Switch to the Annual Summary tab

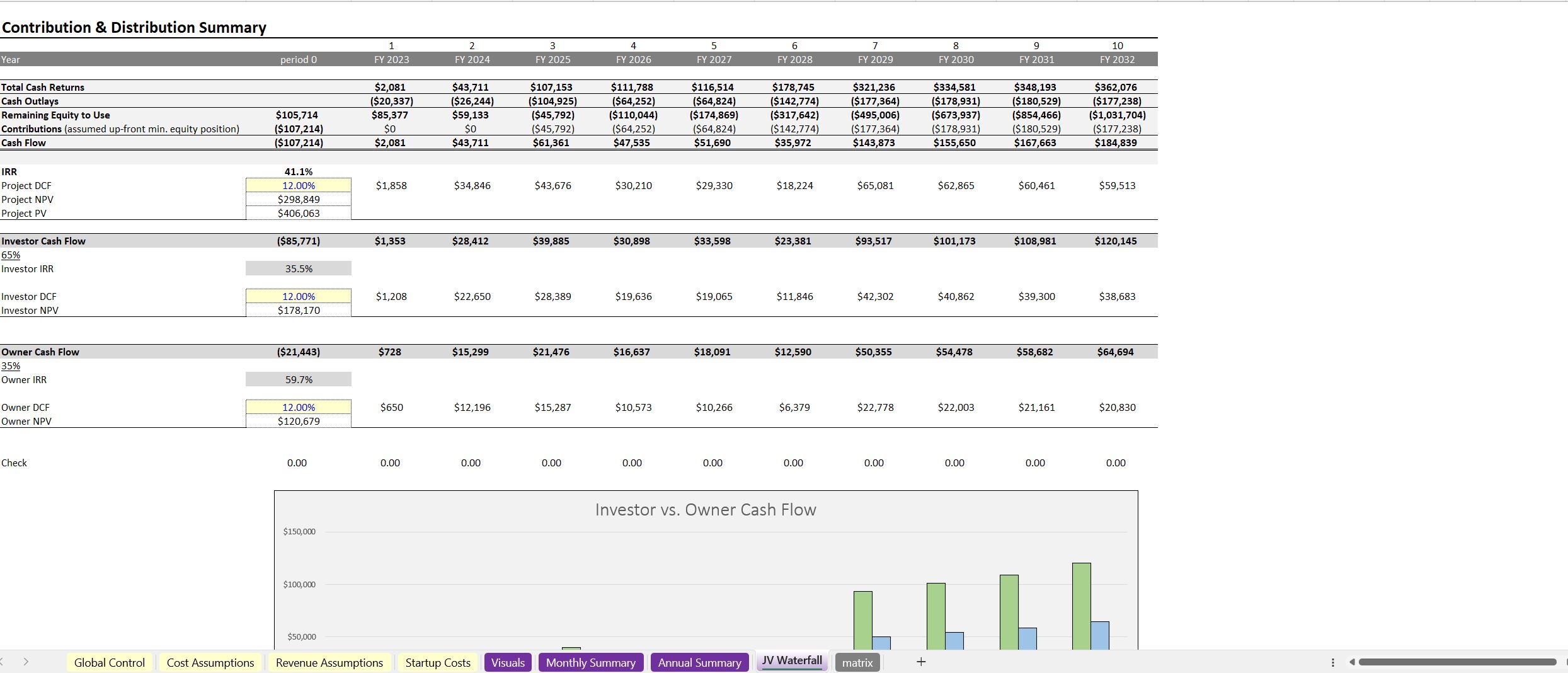(699, 662)
